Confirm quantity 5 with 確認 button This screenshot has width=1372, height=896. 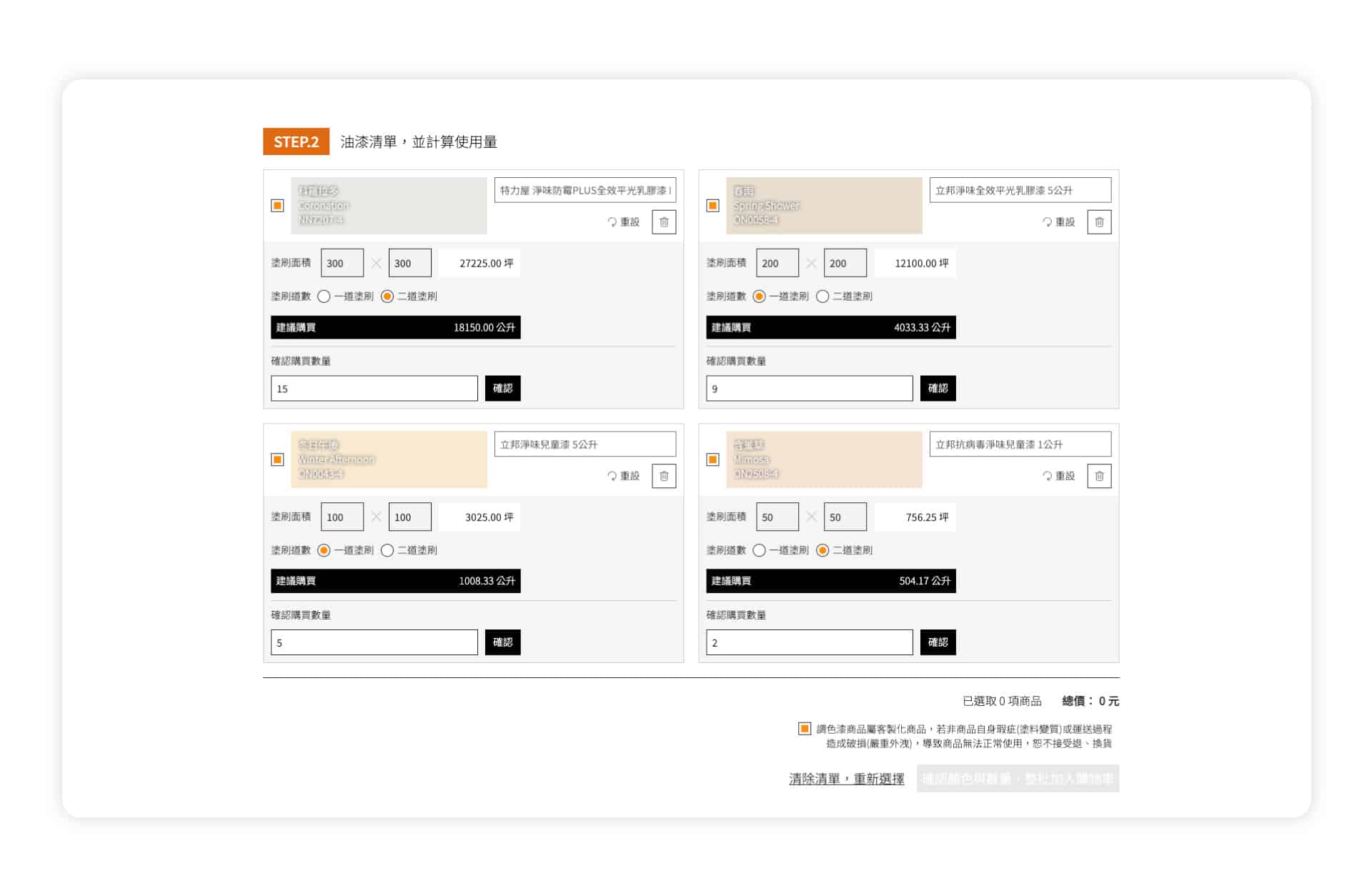click(502, 642)
